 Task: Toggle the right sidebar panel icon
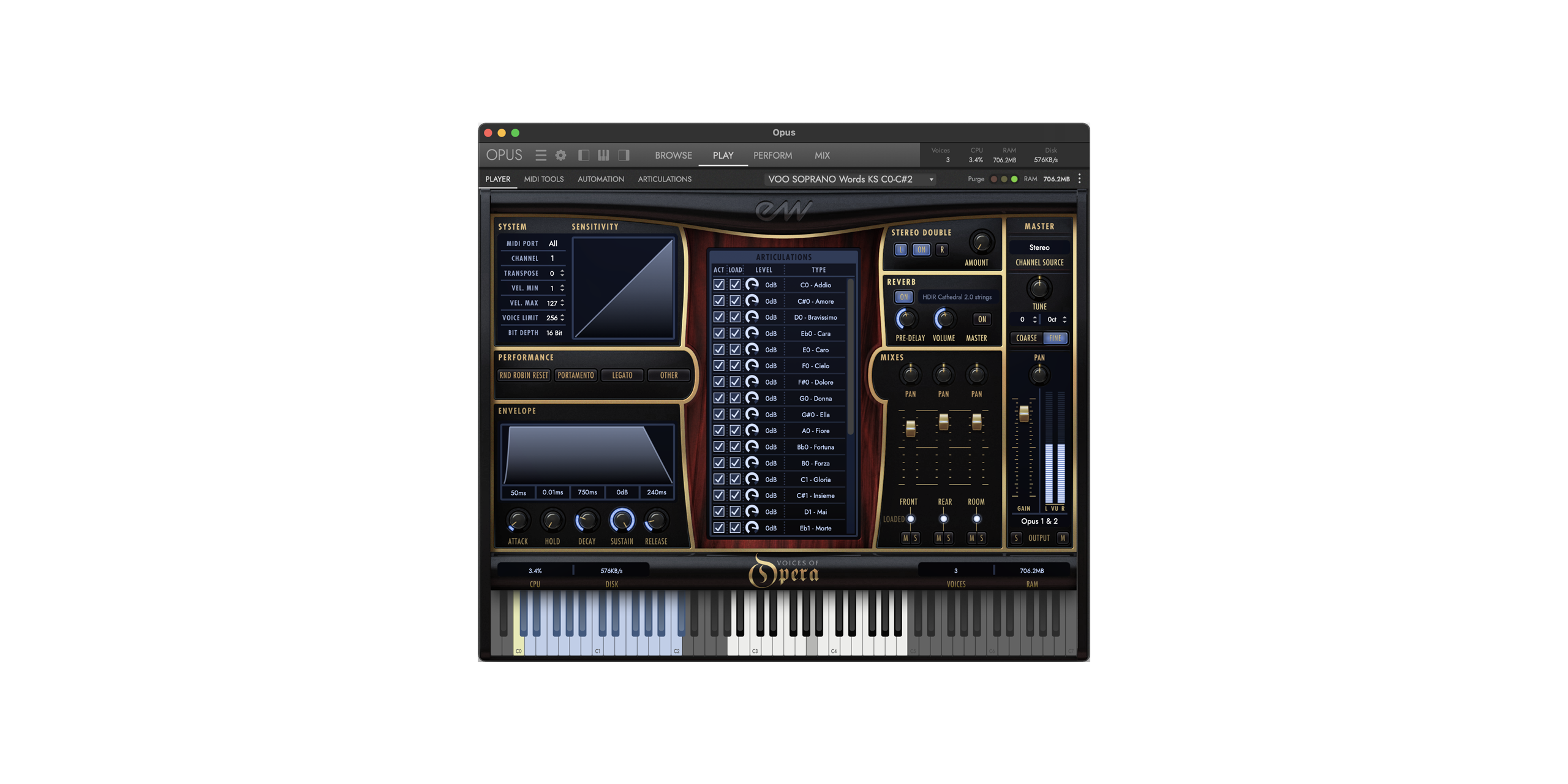click(624, 156)
